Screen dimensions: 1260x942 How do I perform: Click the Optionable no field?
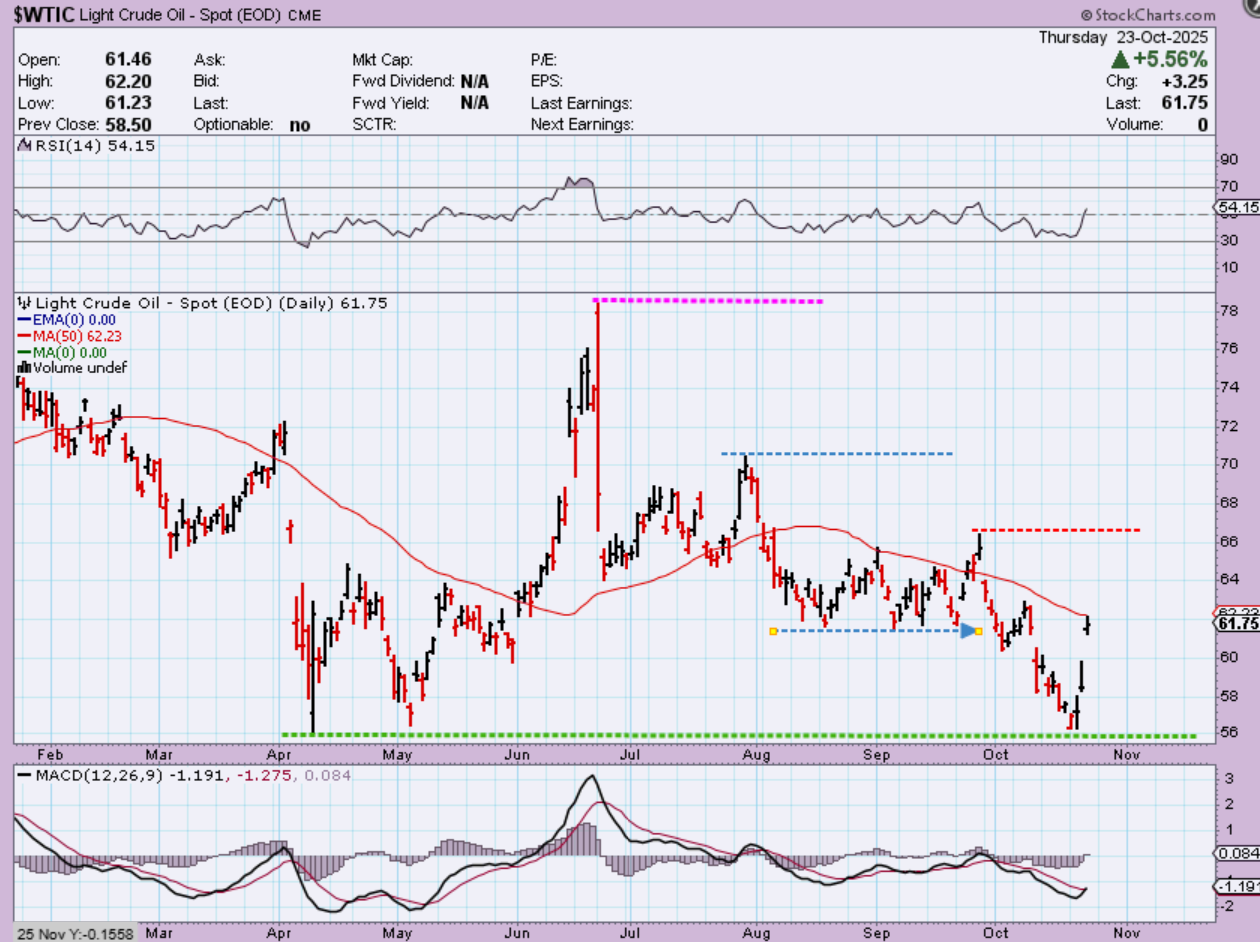[x=252, y=125]
